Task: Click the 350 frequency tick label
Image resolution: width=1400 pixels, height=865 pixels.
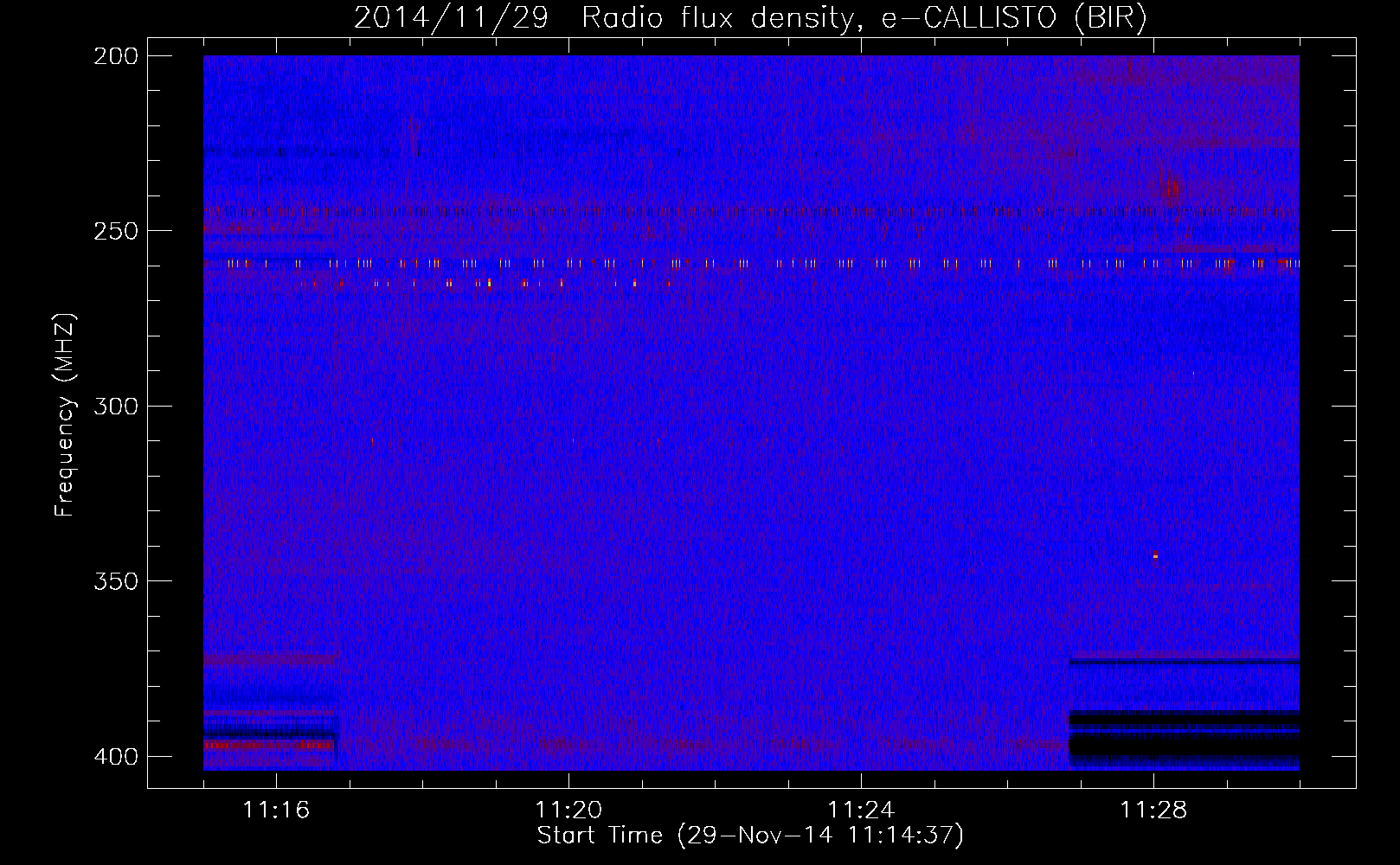Action: (116, 581)
